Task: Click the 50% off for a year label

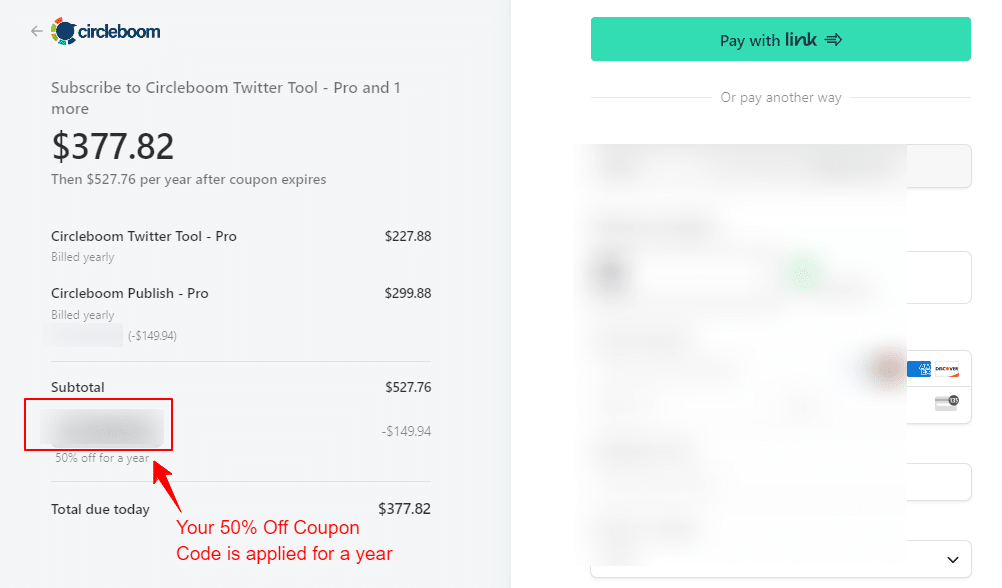Action: (x=102, y=458)
